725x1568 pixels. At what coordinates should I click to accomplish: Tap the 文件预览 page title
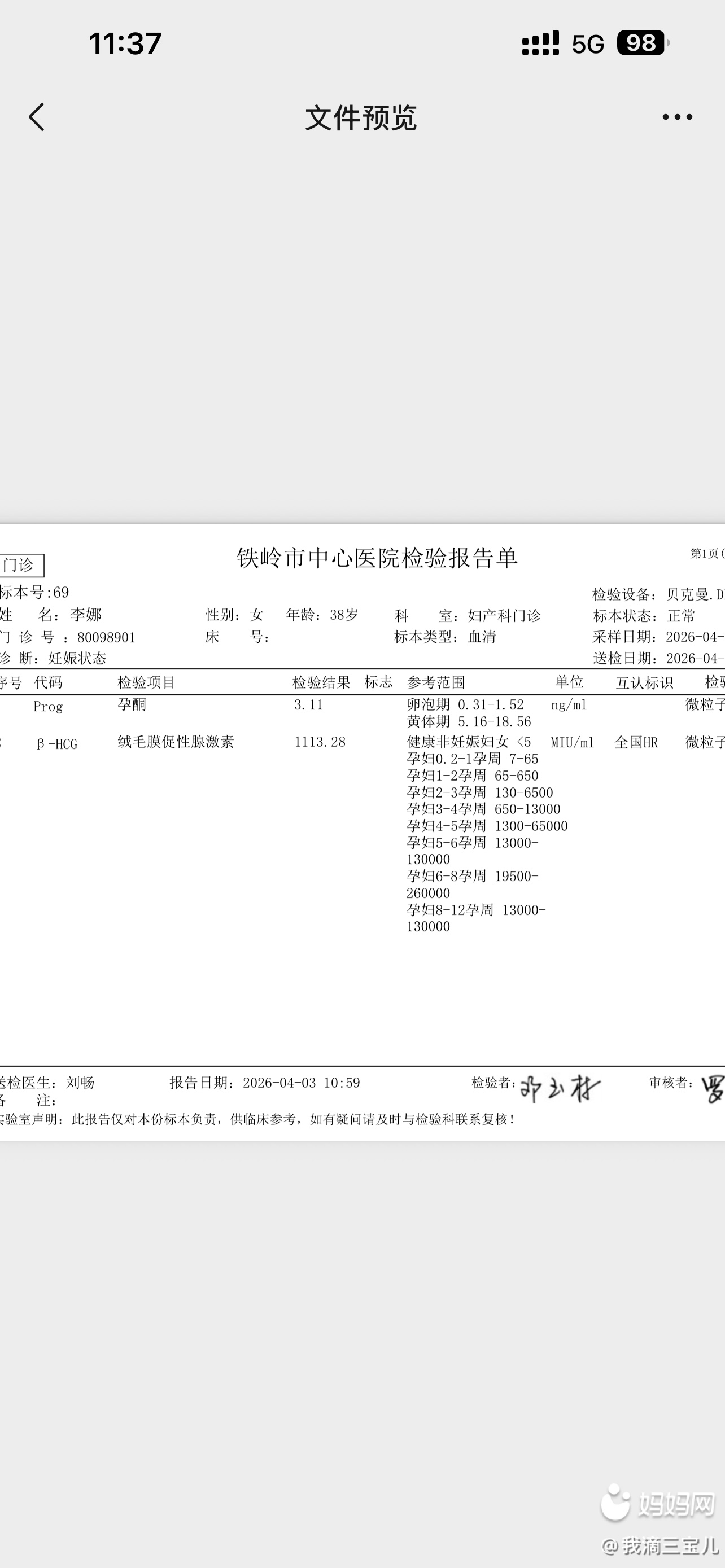point(361,117)
